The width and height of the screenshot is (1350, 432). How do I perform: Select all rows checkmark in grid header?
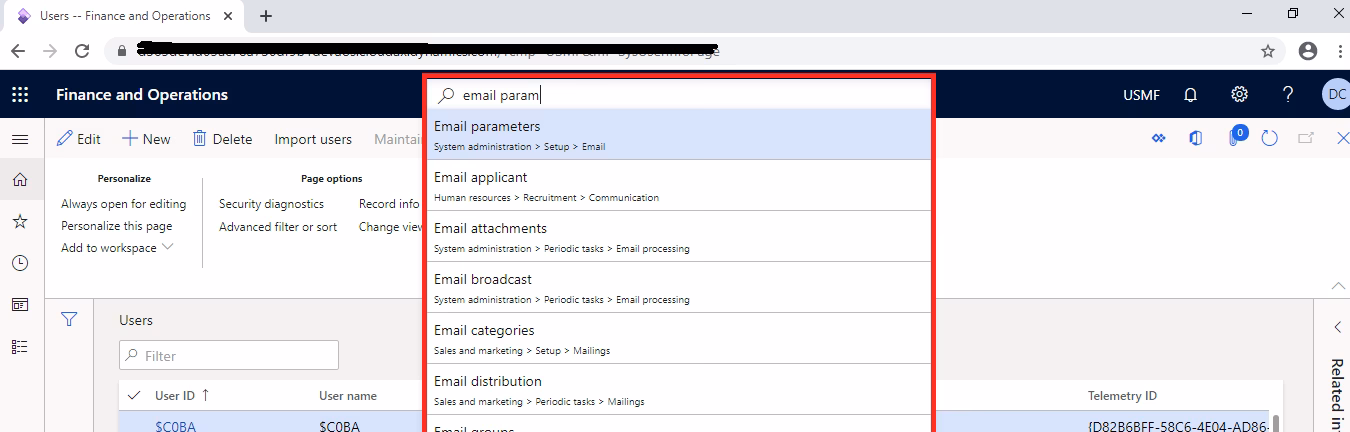(135, 395)
